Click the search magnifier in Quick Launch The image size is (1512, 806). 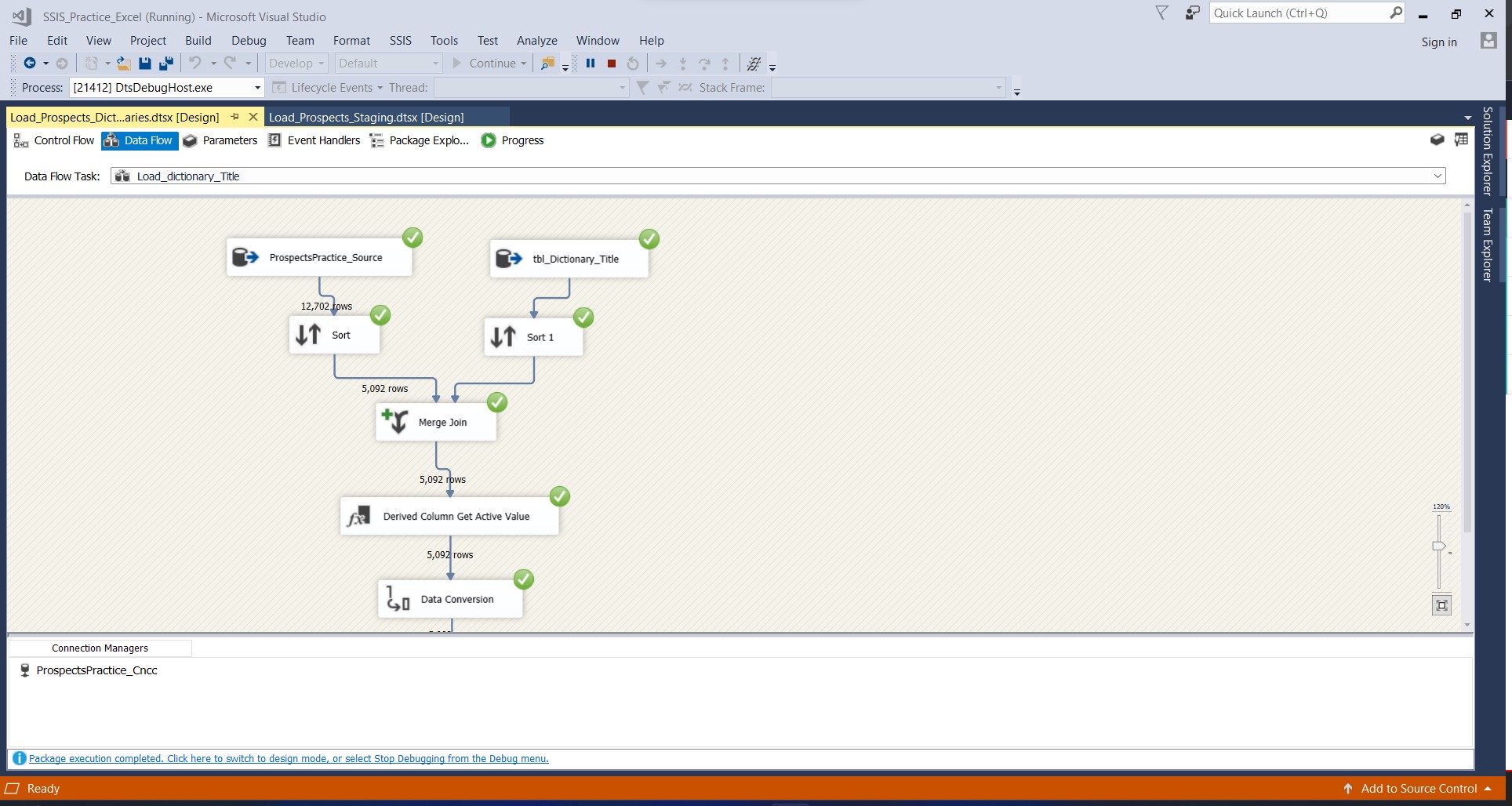[x=1396, y=13]
